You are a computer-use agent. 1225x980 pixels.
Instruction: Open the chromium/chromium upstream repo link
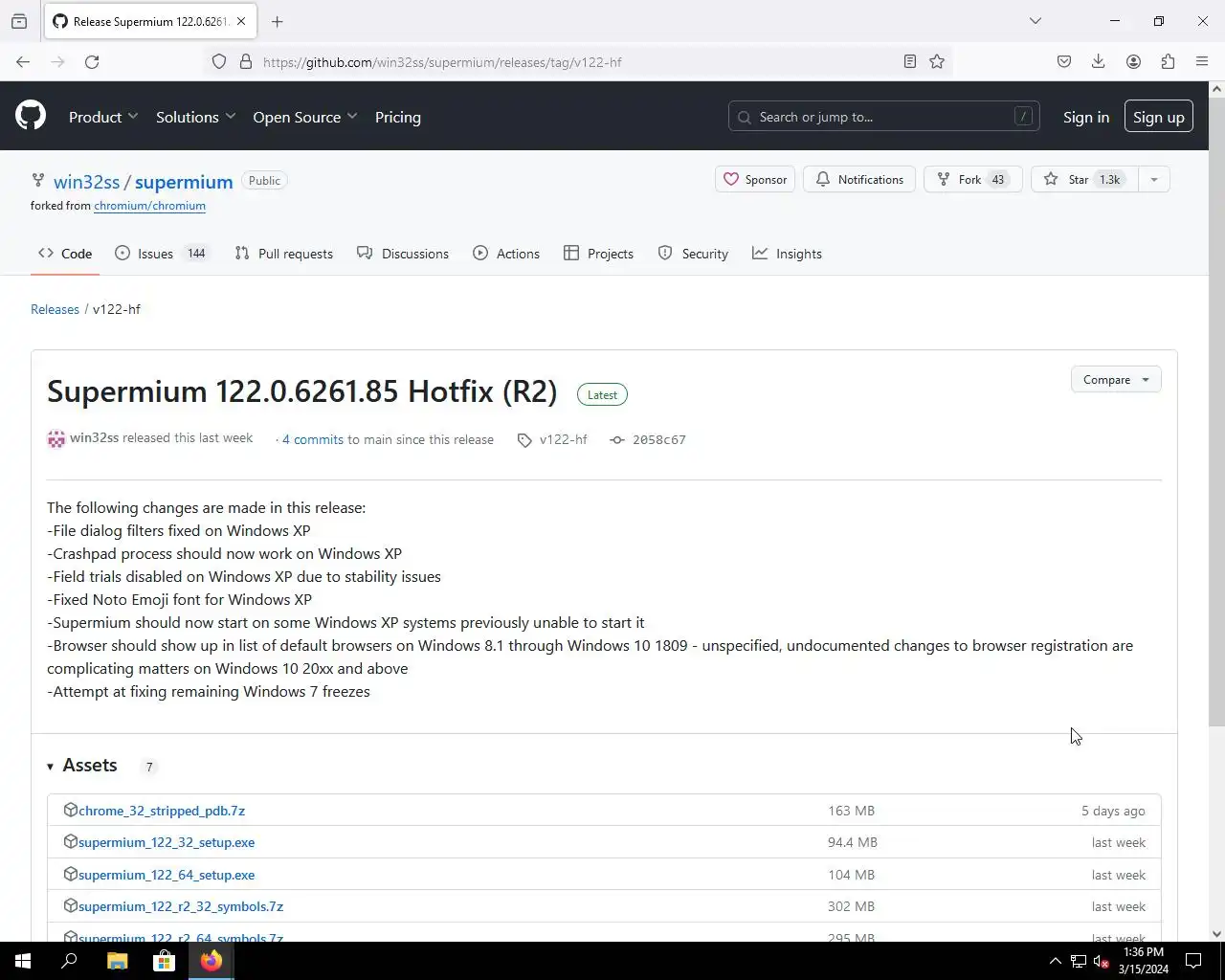coord(149,206)
